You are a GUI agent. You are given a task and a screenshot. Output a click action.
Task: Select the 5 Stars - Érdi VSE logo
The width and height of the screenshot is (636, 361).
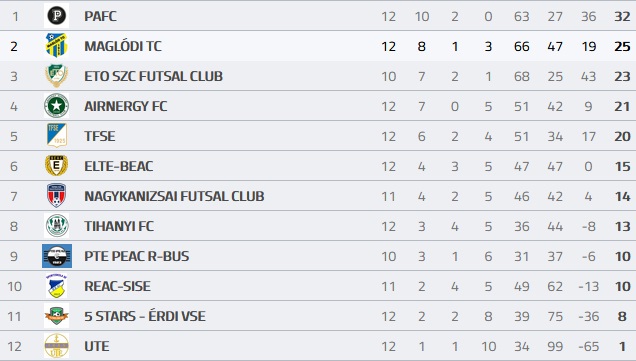[56, 316]
